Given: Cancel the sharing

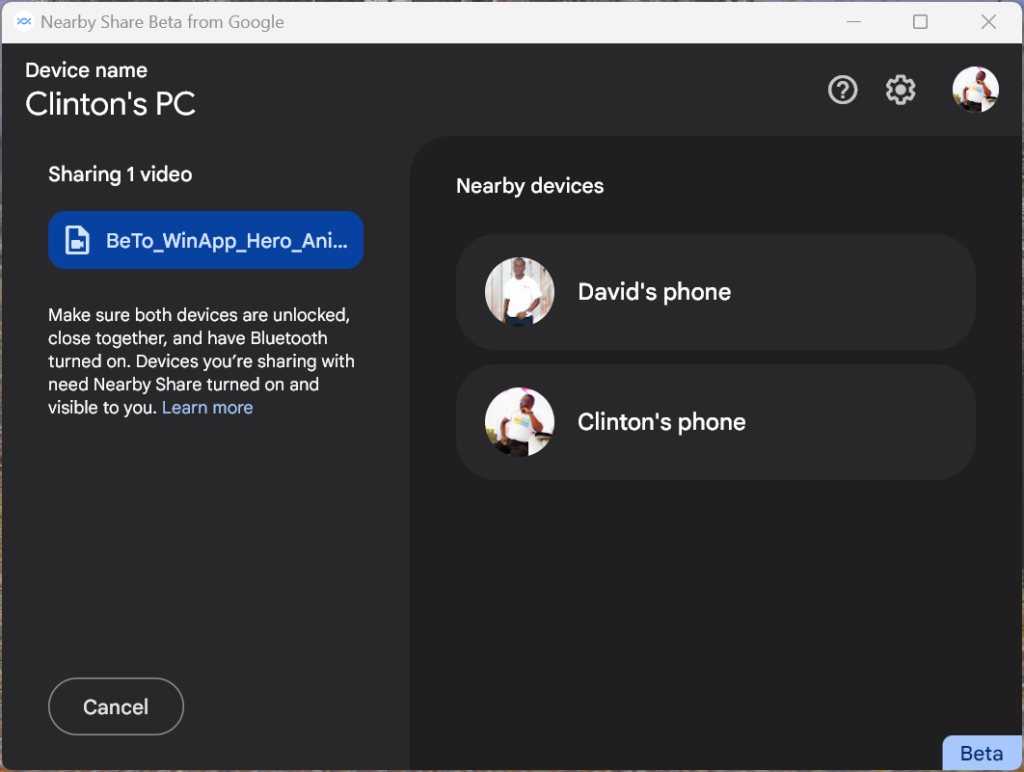Looking at the screenshot, I should point(116,706).
